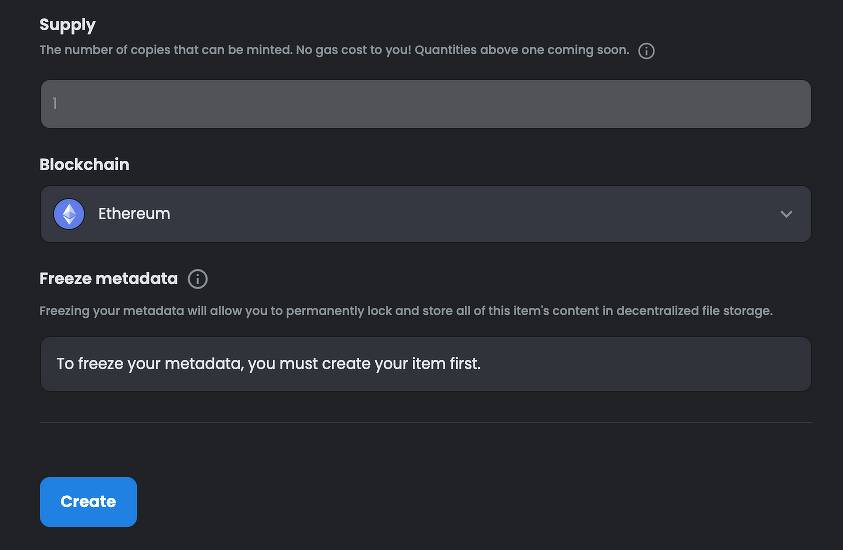Click the divider above Create button
The width and height of the screenshot is (843, 550).
click(425, 422)
